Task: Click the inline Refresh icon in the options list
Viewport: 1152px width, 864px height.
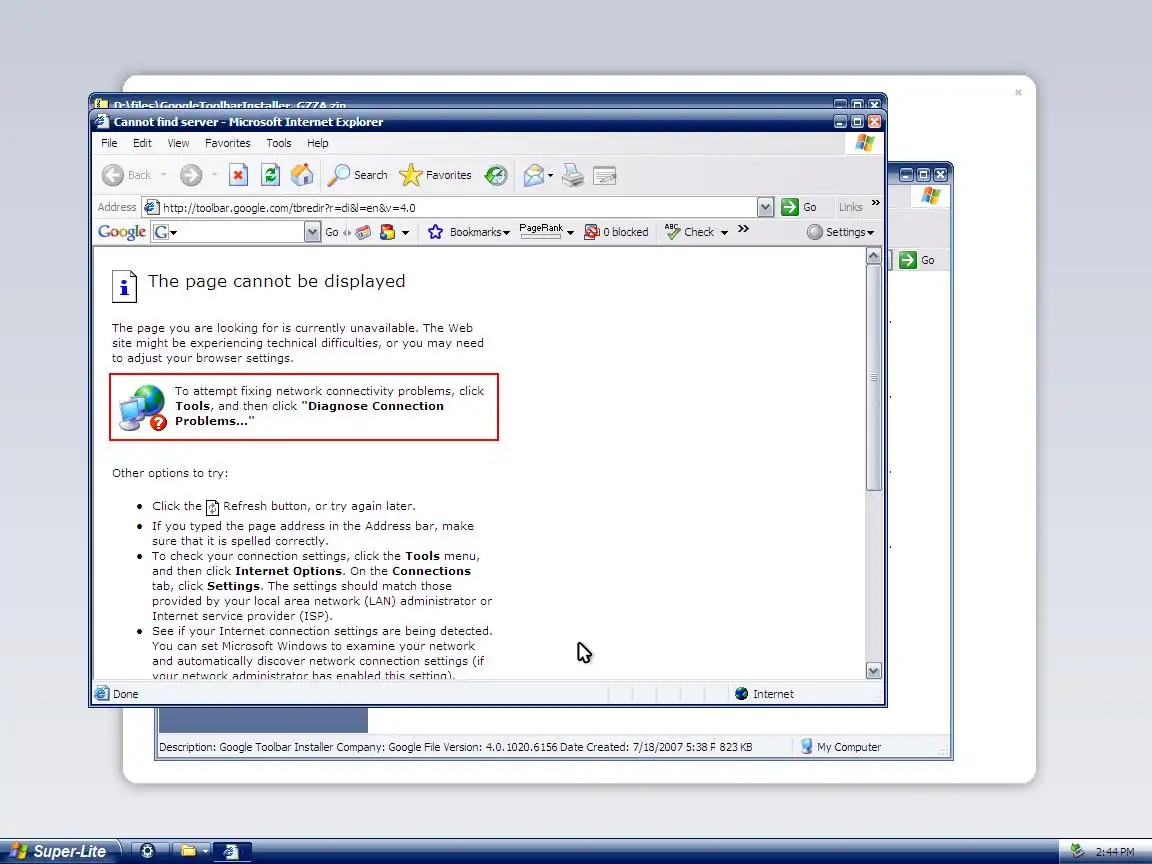Action: (x=212, y=507)
